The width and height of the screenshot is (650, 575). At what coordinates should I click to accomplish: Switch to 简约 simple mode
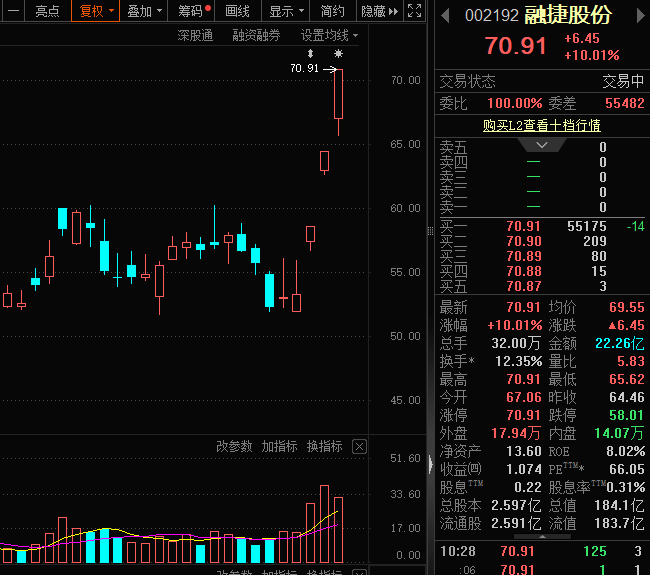(x=332, y=11)
